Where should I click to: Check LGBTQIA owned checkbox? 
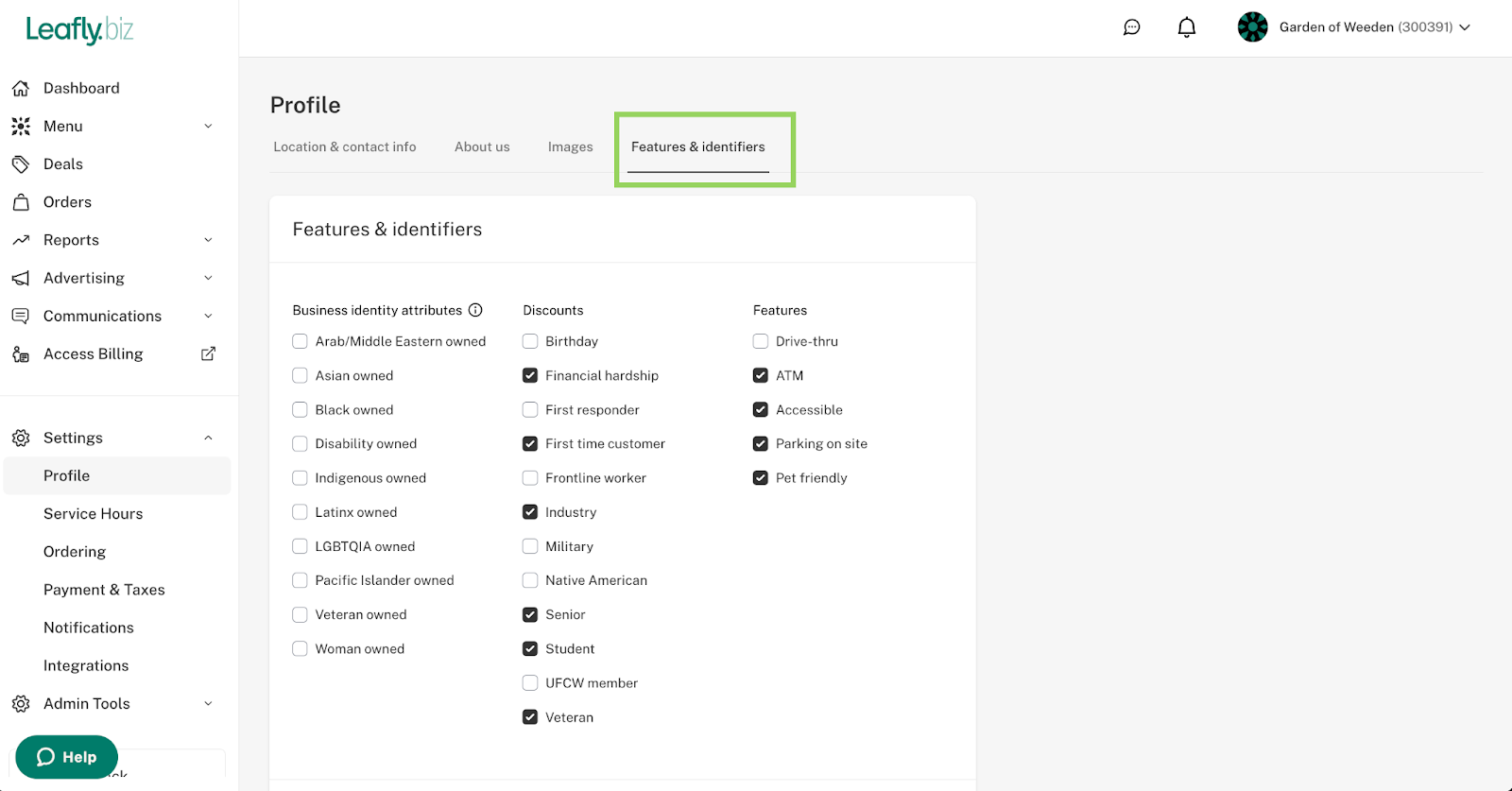(x=300, y=546)
